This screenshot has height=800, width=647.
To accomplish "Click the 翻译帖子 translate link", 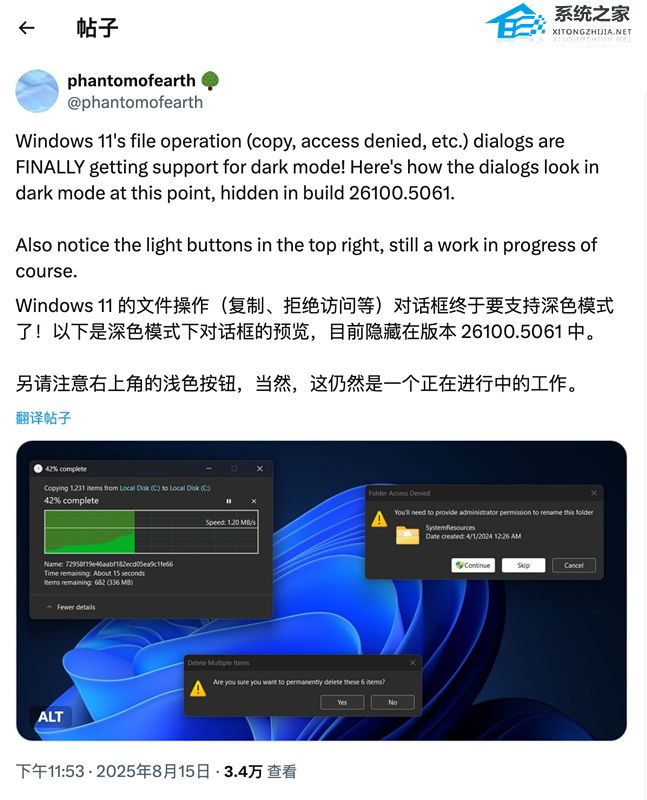I will 43,418.
